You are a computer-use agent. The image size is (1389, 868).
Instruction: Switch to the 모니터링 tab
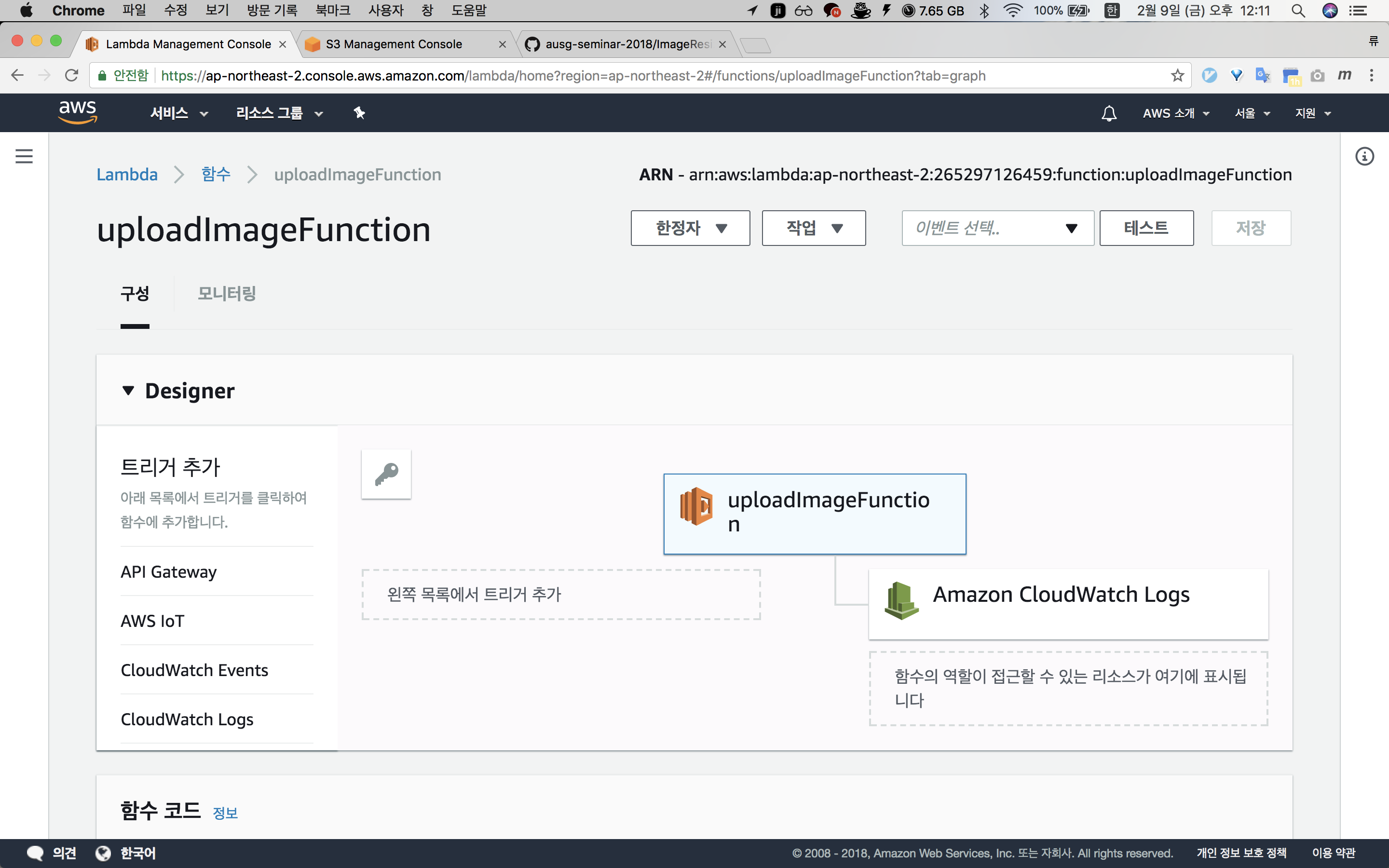pos(227,293)
